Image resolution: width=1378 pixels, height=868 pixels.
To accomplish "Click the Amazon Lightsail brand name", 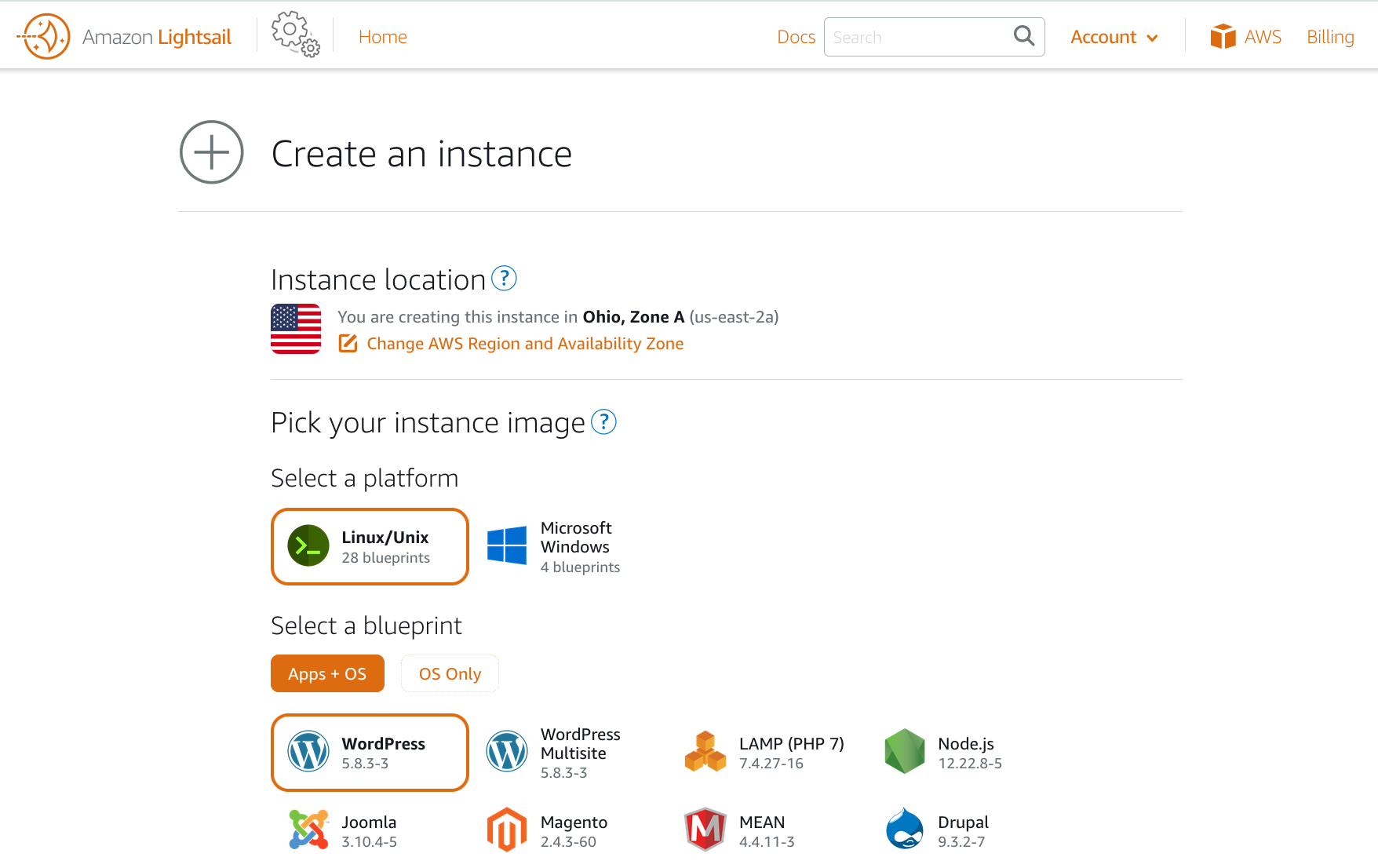I will point(156,37).
